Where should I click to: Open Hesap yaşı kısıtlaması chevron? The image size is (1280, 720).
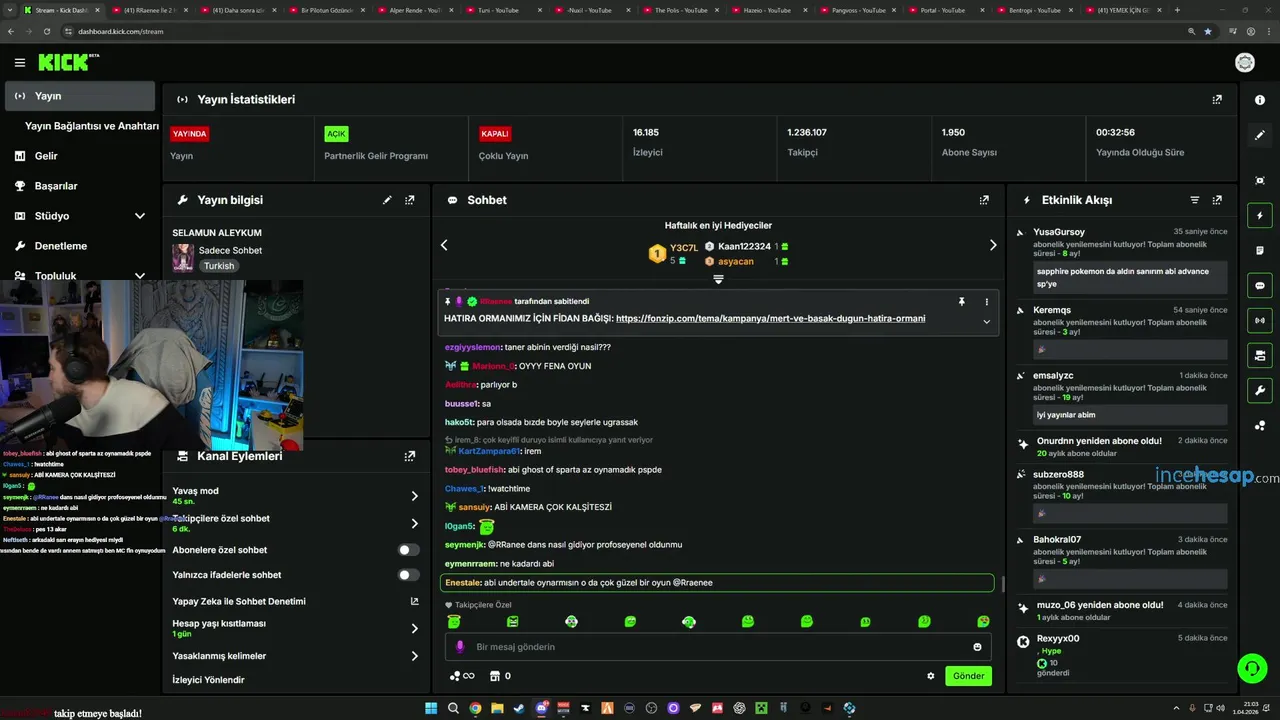(414, 628)
